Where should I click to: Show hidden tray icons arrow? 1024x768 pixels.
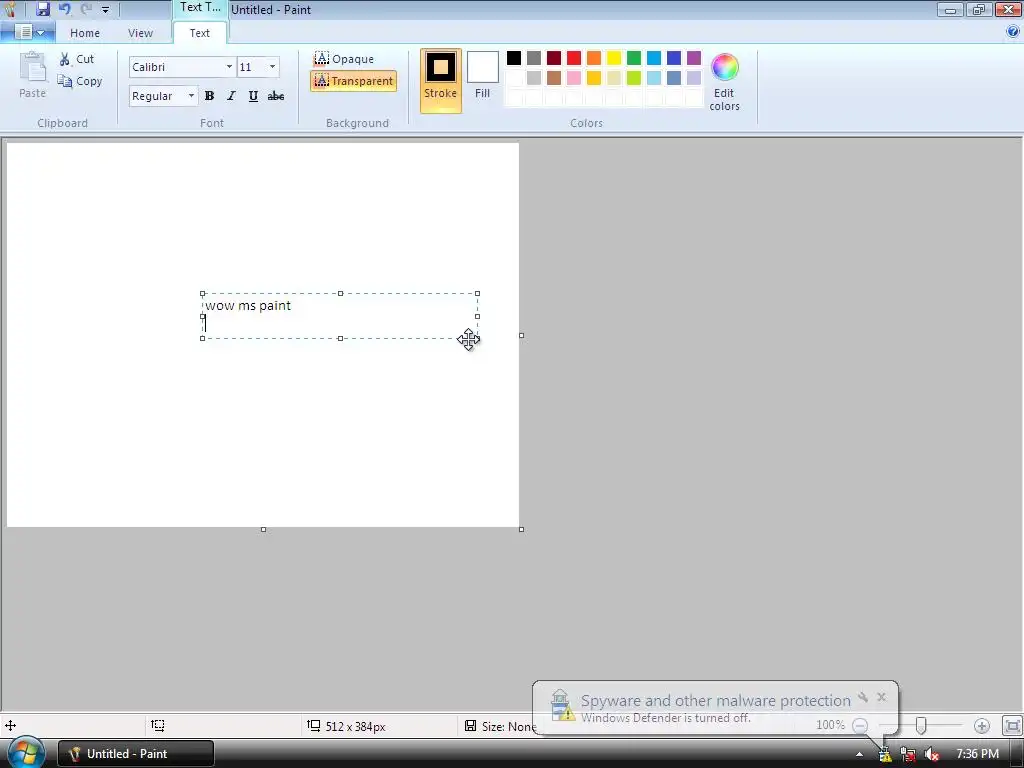click(859, 754)
